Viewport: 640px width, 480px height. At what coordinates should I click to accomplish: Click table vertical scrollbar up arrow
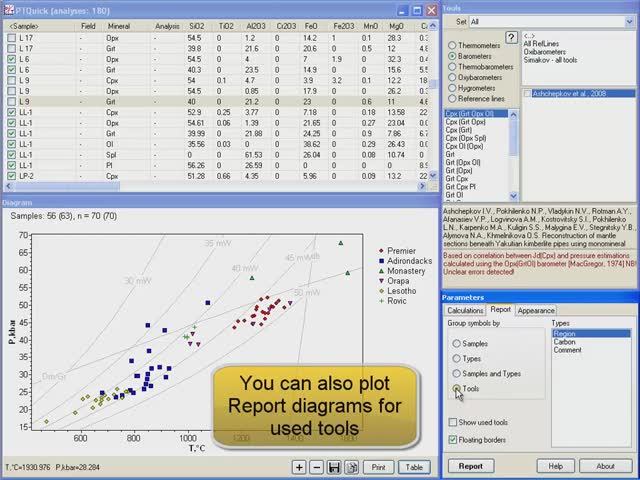coord(433,26)
